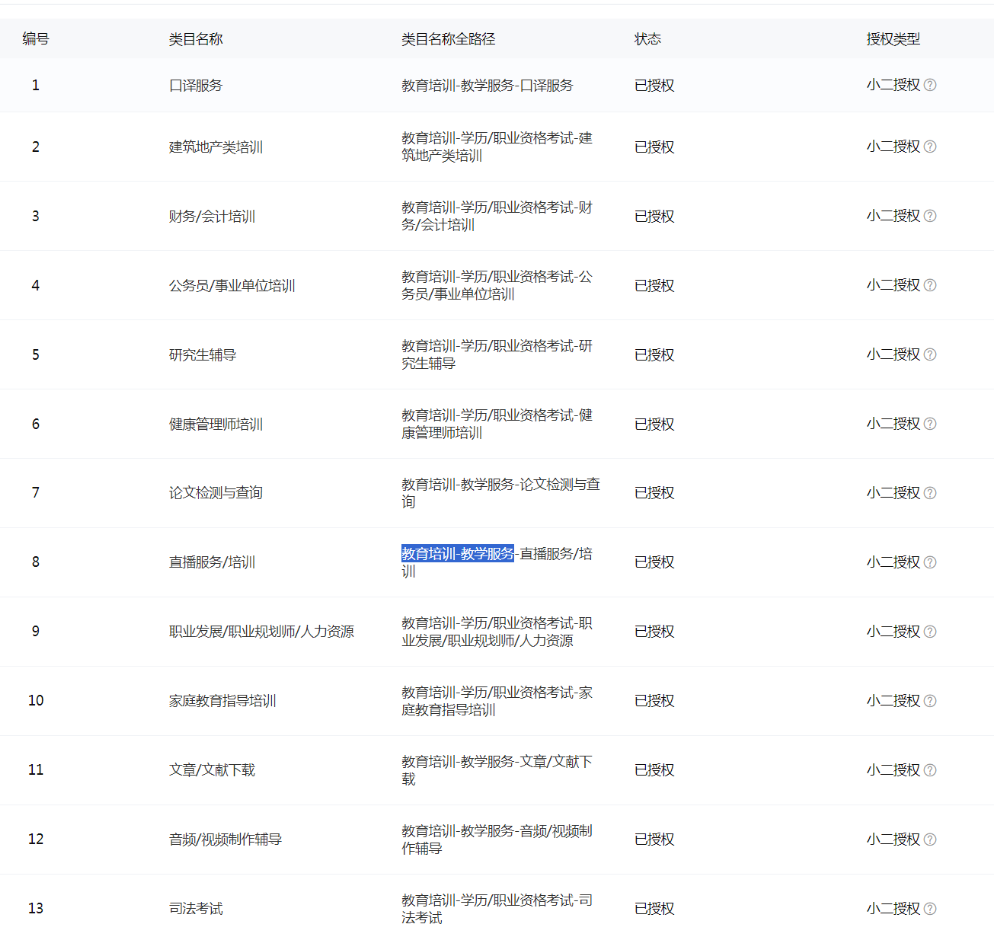
Task: Click help icon in 建筑地产类培训 row
Action: tap(930, 147)
